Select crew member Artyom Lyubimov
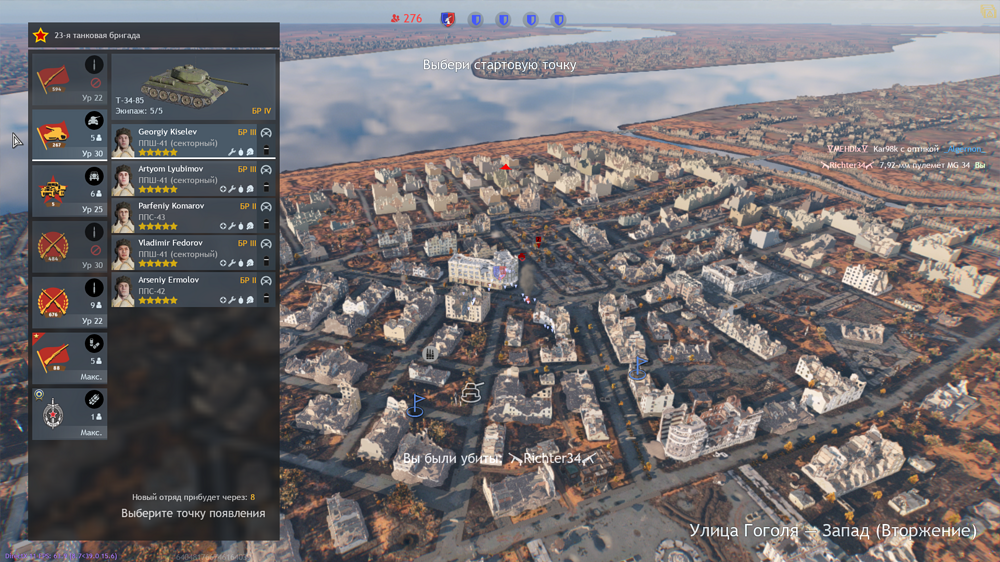This screenshot has height=562, width=1000. (x=193, y=179)
